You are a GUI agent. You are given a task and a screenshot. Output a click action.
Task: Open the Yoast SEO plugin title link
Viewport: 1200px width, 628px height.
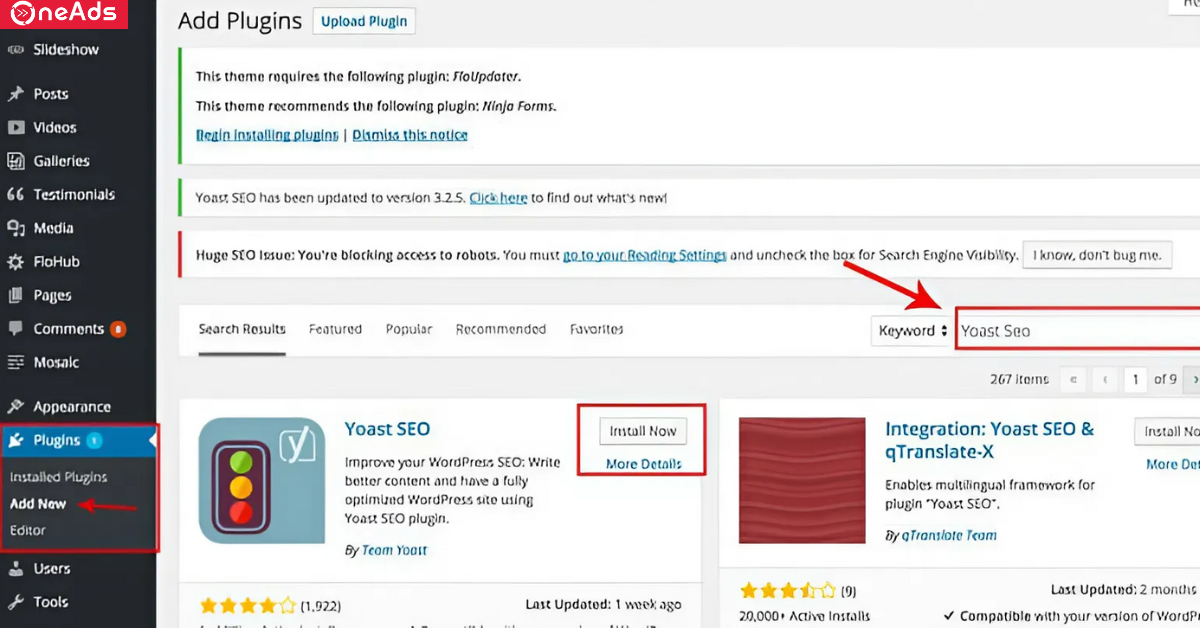387,429
